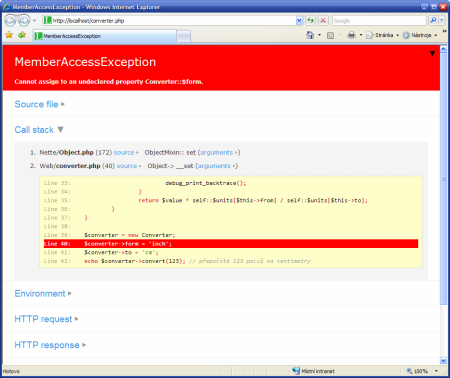Click the MemberAccessException heading
The image size is (450, 378).
85,62
